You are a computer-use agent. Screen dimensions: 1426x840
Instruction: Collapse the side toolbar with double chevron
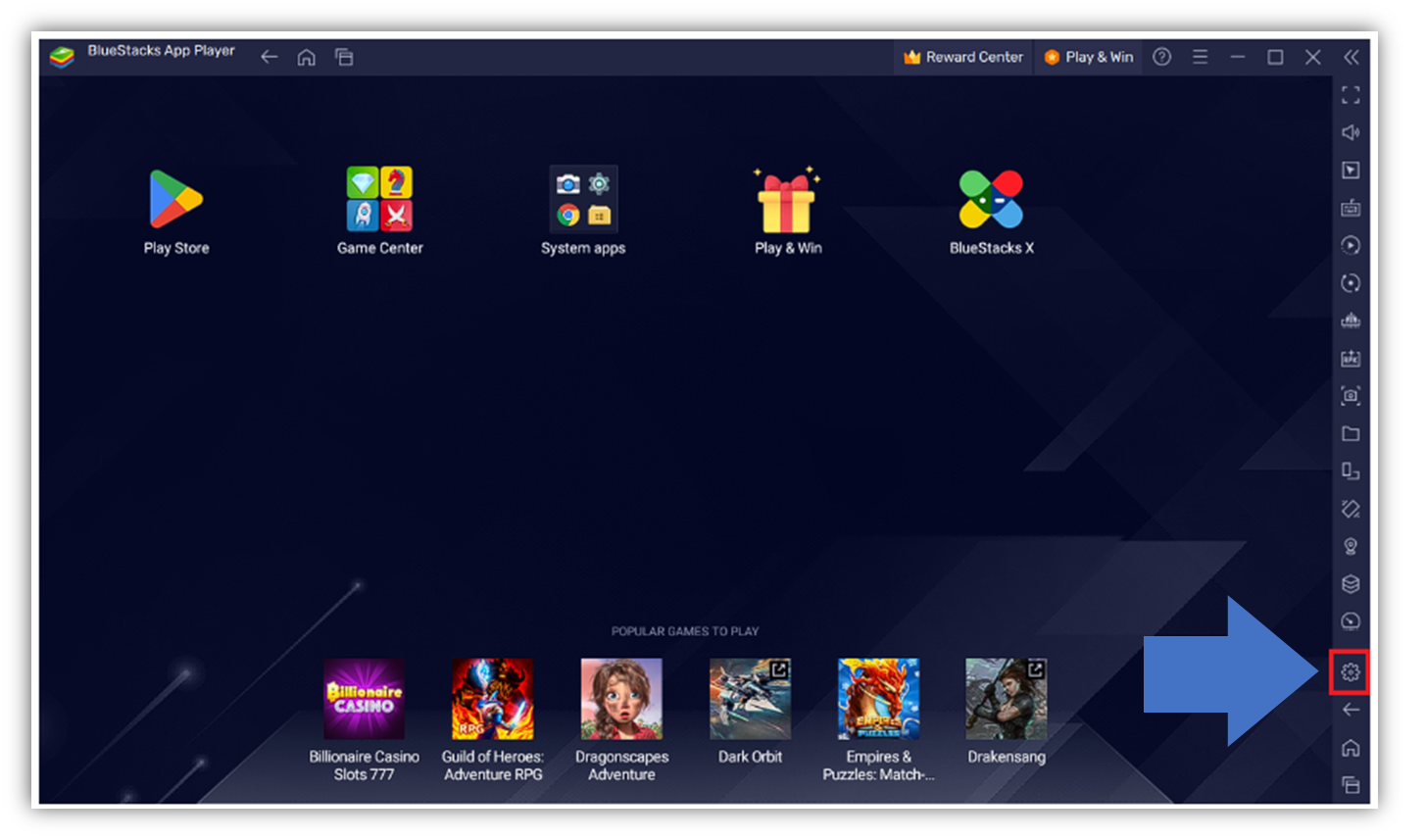click(1352, 57)
